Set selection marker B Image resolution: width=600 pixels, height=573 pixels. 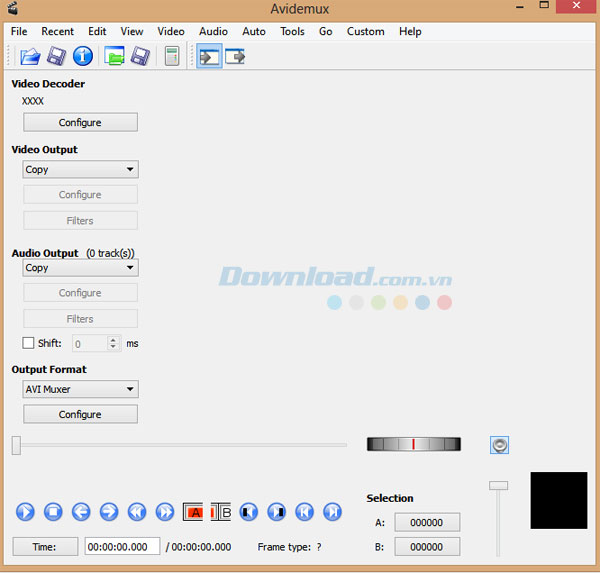click(221, 512)
